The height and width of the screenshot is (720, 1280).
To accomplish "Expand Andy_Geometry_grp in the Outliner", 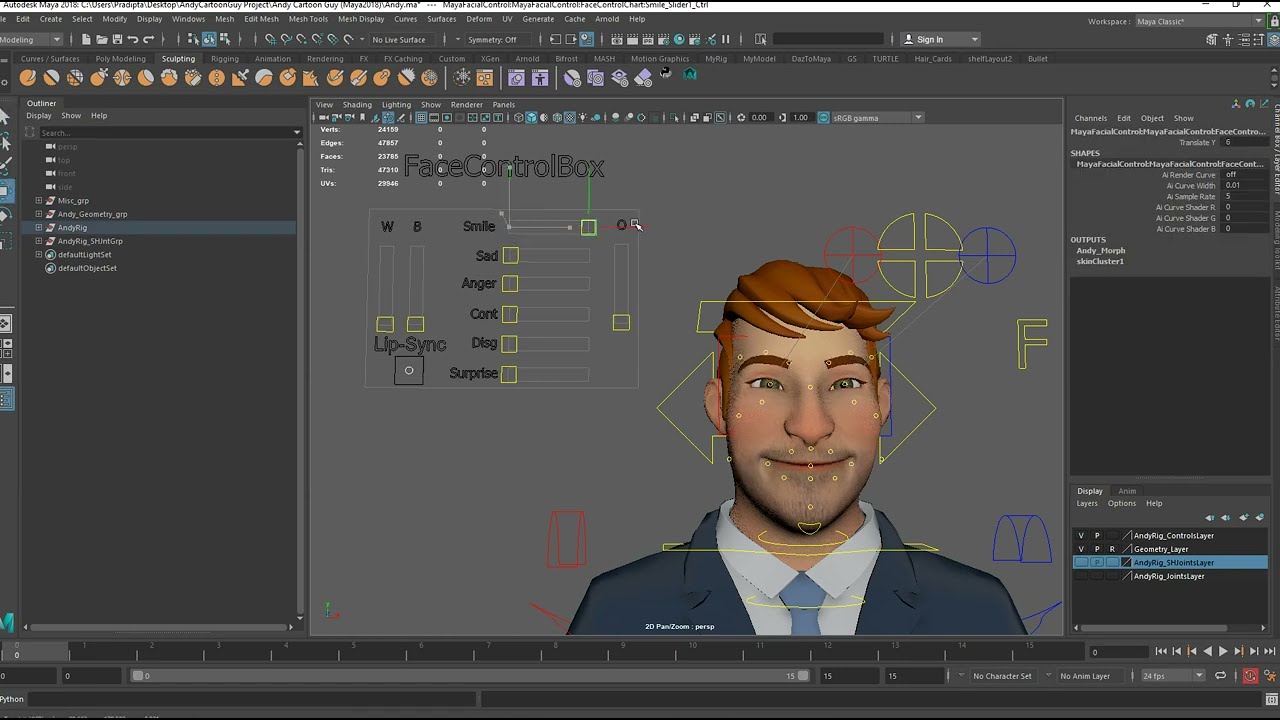I will click(x=39, y=214).
